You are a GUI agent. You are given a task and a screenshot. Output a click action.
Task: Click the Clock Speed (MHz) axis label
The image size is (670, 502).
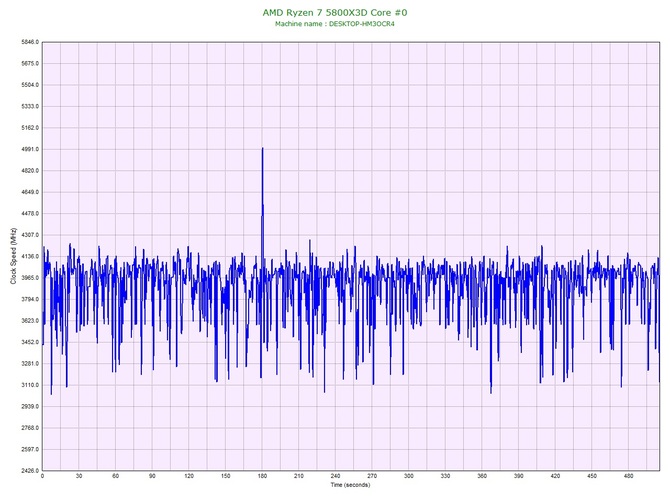coord(13,256)
